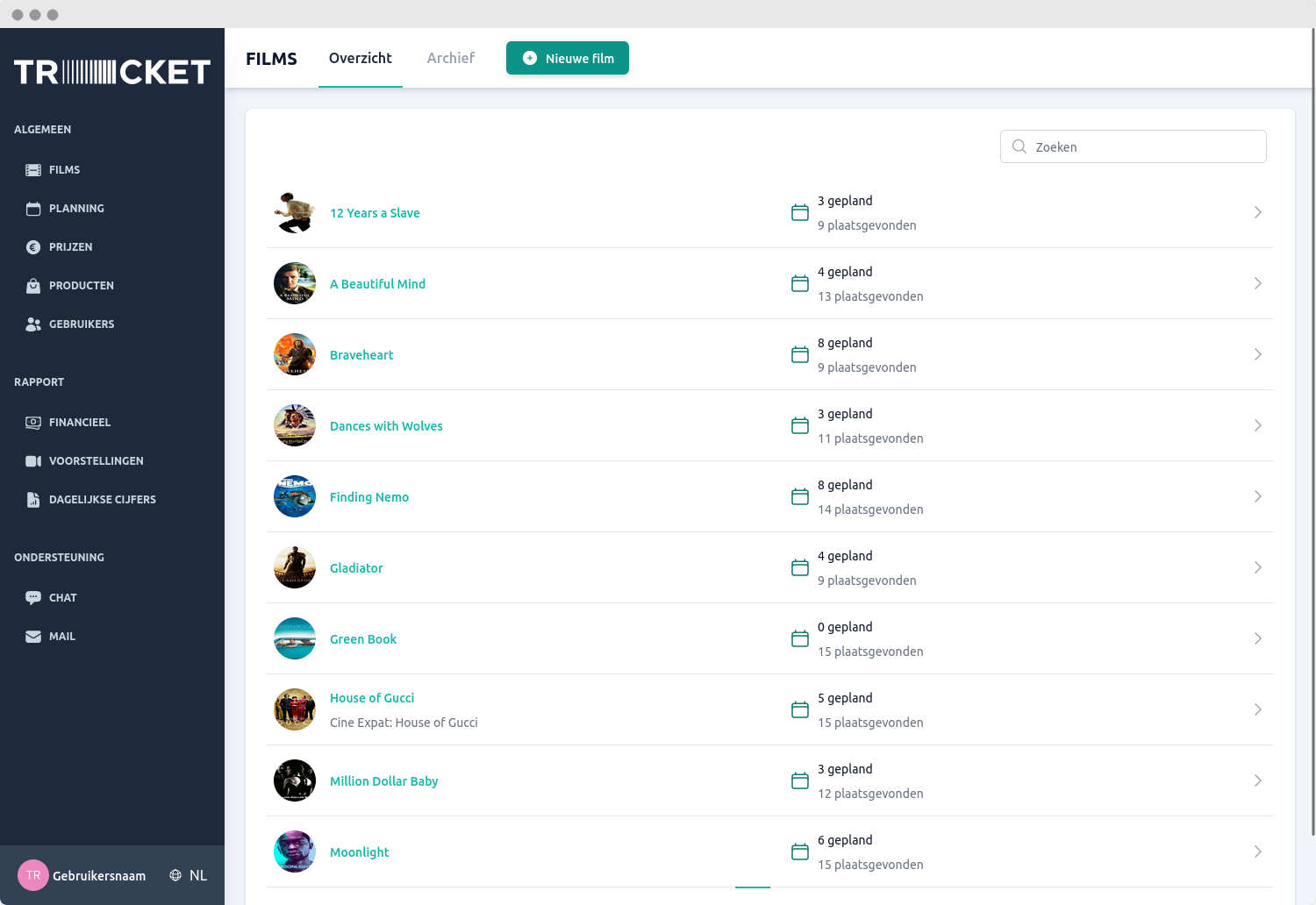Click the NL language selector
This screenshot has height=905, width=1316.
198,875
